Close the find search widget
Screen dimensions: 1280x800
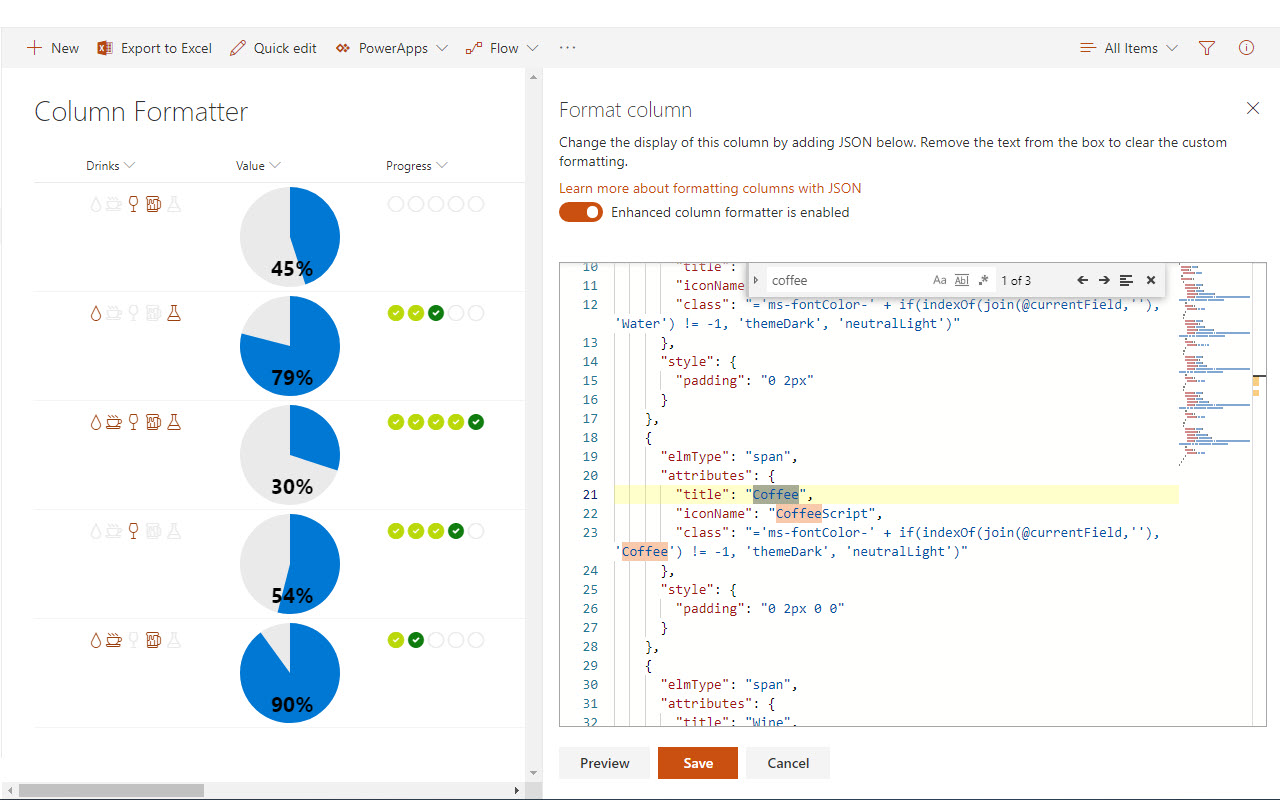coord(1151,280)
